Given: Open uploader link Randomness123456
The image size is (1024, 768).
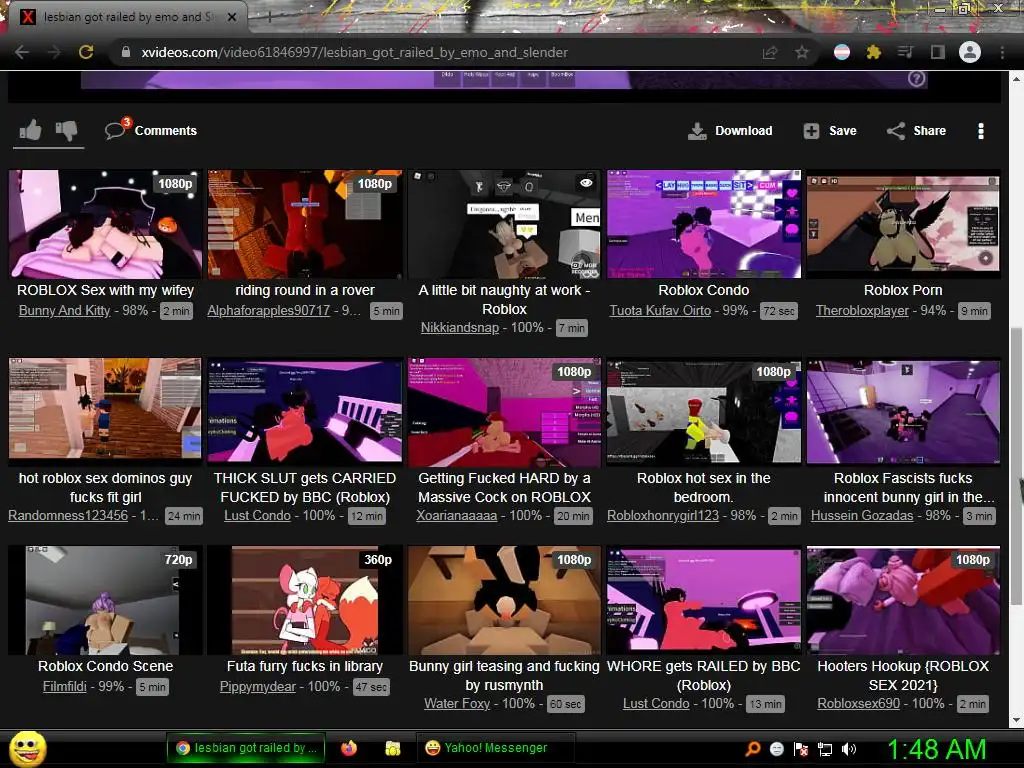Looking at the screenshot, I should point(68,516).
